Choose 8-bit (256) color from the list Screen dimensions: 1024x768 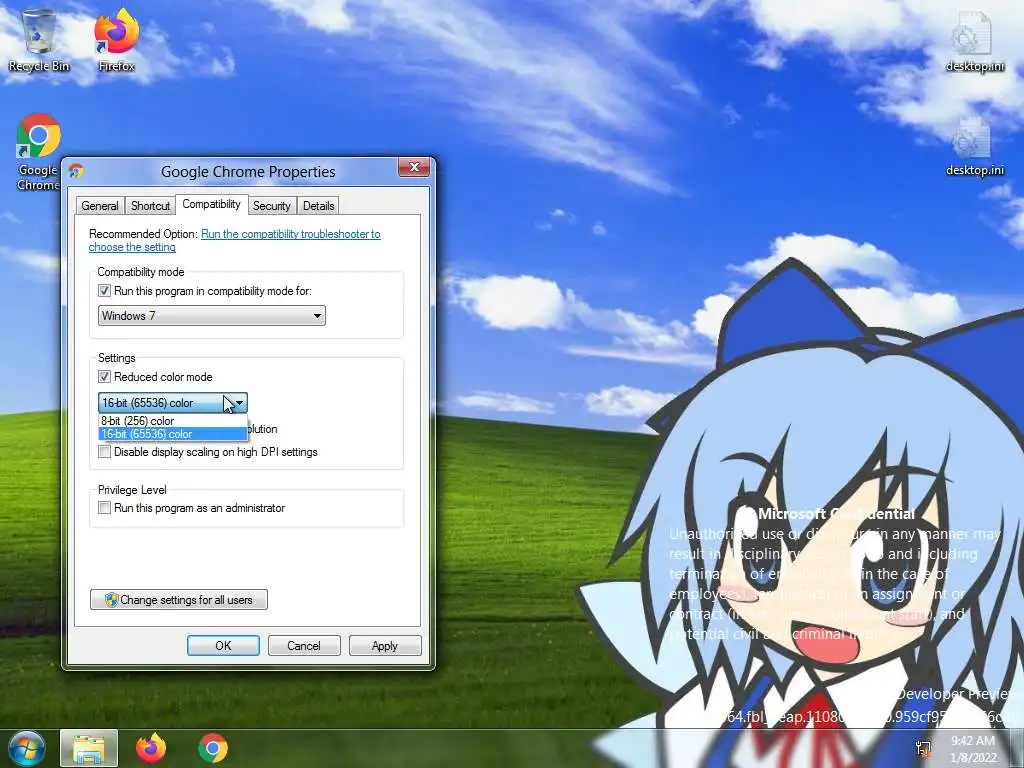(172, 421)
